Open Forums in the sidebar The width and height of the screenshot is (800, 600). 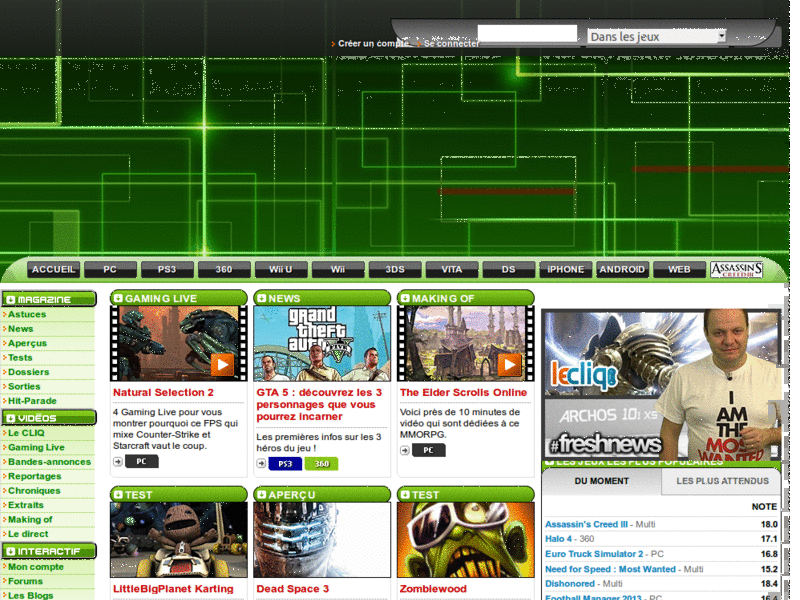click(x=25, y=581)
